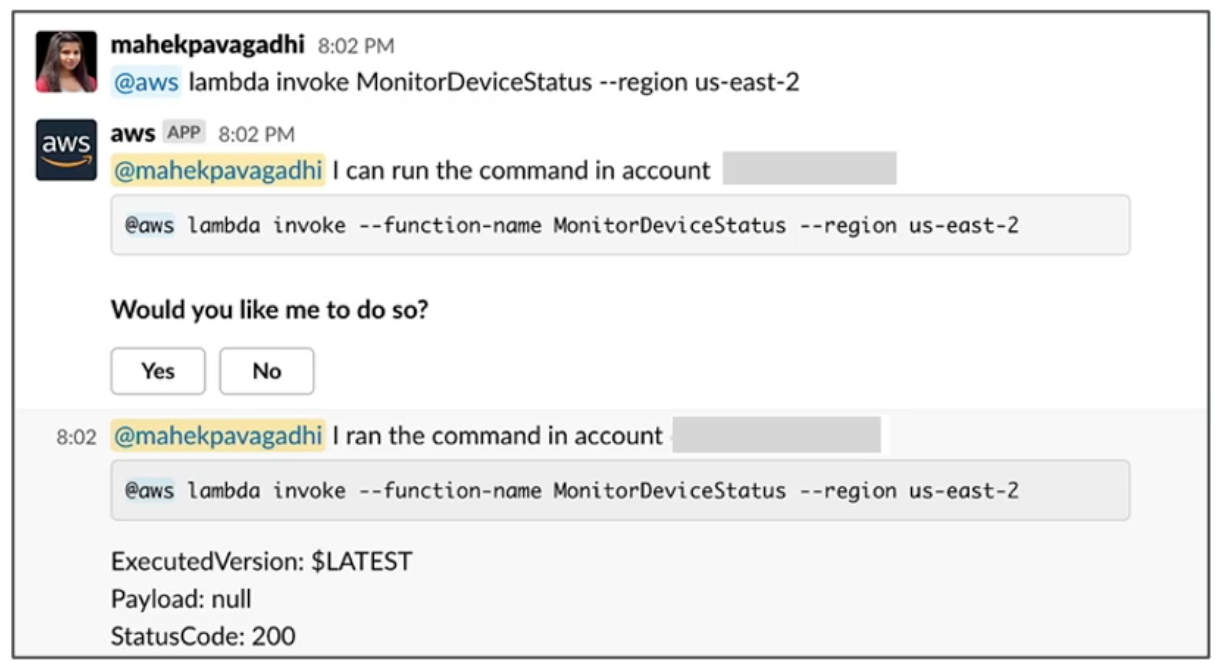
Task: Click the 8:02 PM timestamp beside mahekpavagadhi's name
Action: click(355, 46)
